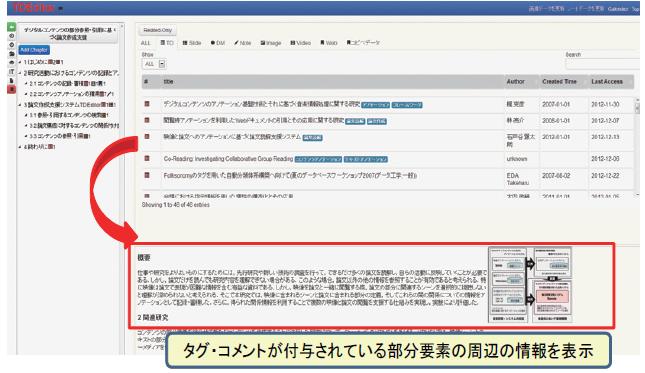Open the Calendar link in the top bar

click(x=618, y=9)
